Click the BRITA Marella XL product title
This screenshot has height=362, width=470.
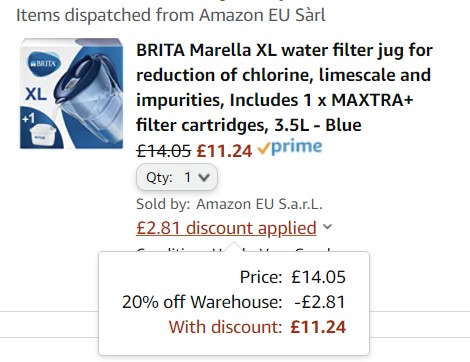[284, 87]
